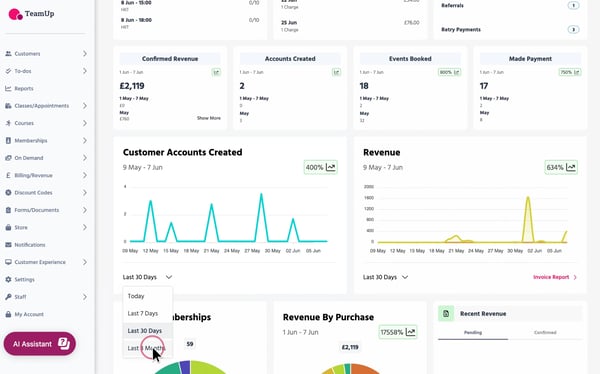The height and width of the screenshot is (374, 600).
Task: Click the Notifications envelope icon
Action: (8, 245)
